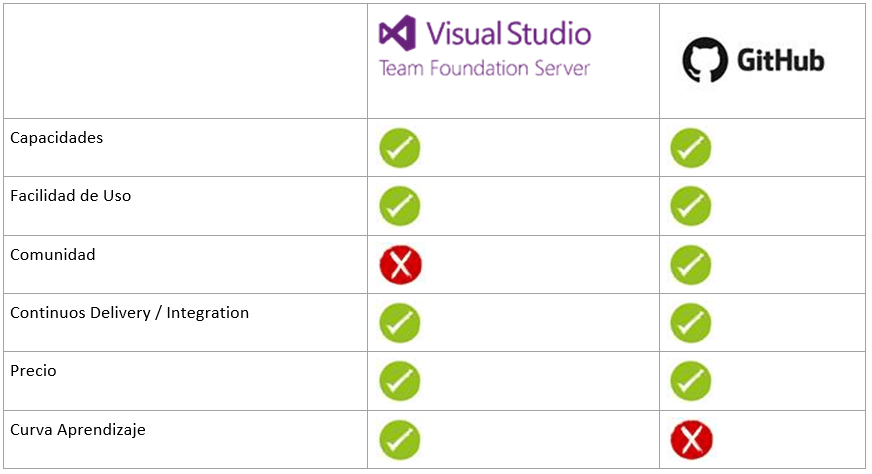Click GitHub's green check for Facilidad de Uso
Image resolution: width=872 pixels, height=474 pixels.
pyautogui.click(x=691, y=206)
